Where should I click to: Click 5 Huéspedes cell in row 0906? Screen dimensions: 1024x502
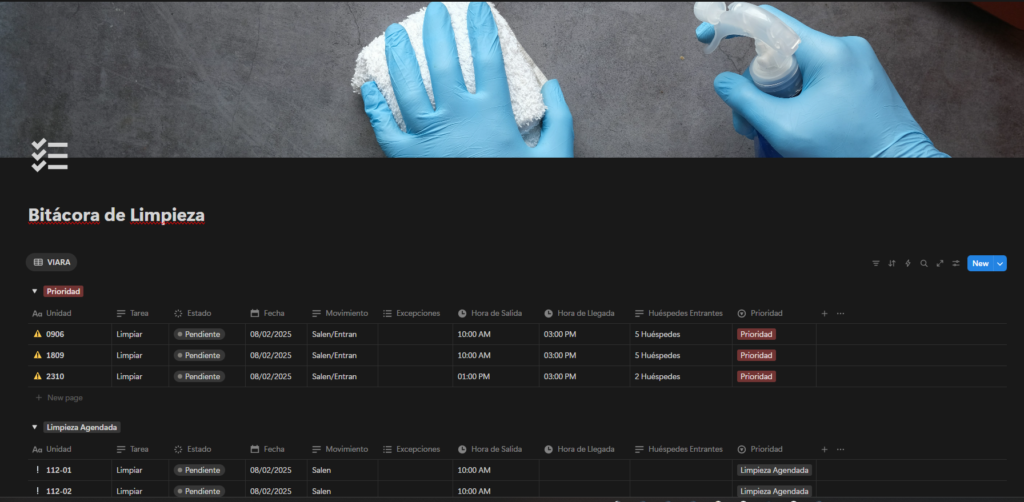point(681,334)
